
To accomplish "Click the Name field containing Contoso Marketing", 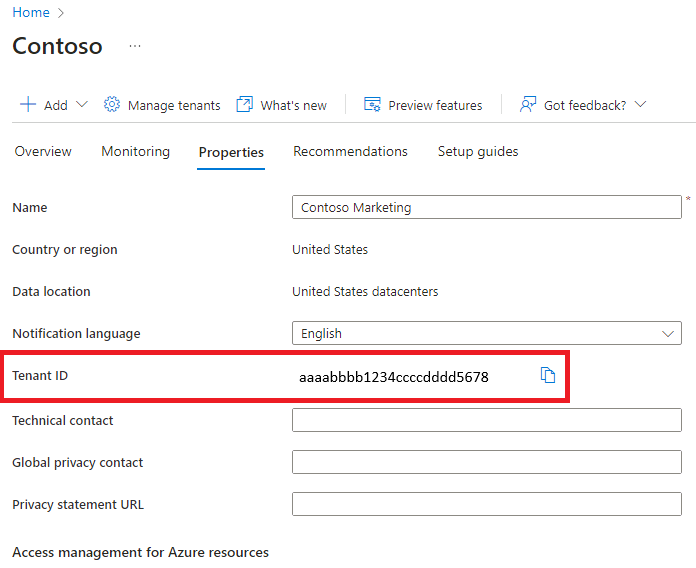I will tap(486, 208).
